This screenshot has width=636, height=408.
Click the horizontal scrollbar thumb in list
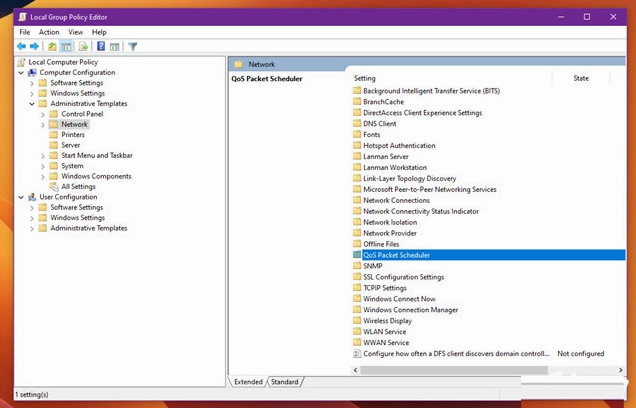(x=454, y=370)
